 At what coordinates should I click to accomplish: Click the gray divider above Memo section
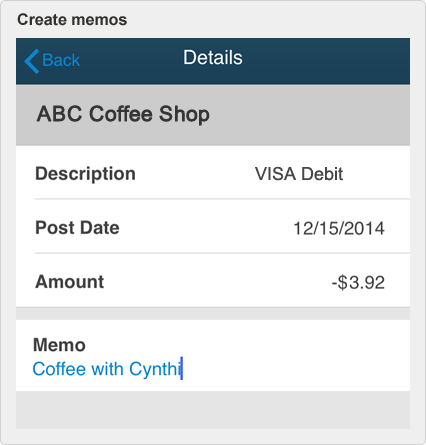[x=213, y=314]
